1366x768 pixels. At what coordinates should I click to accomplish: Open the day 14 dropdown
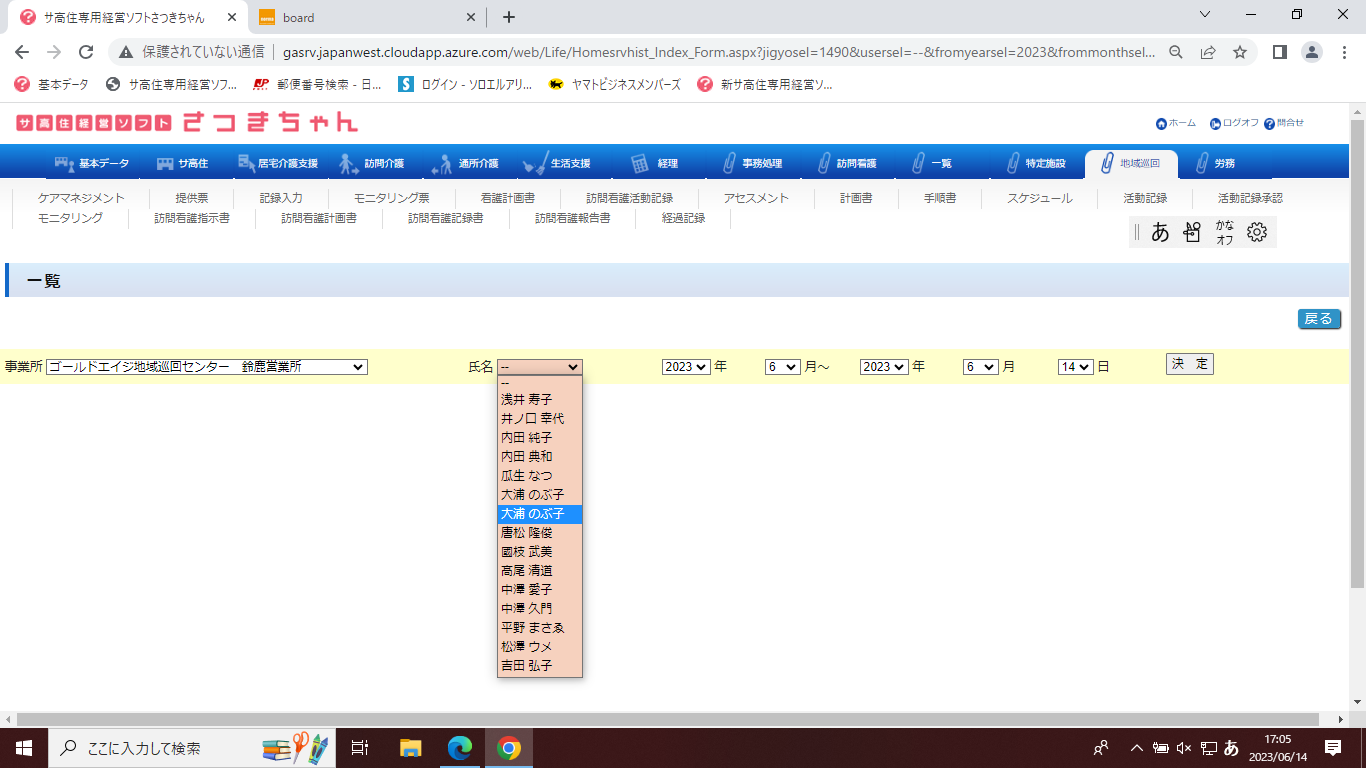click(1075, 367)
